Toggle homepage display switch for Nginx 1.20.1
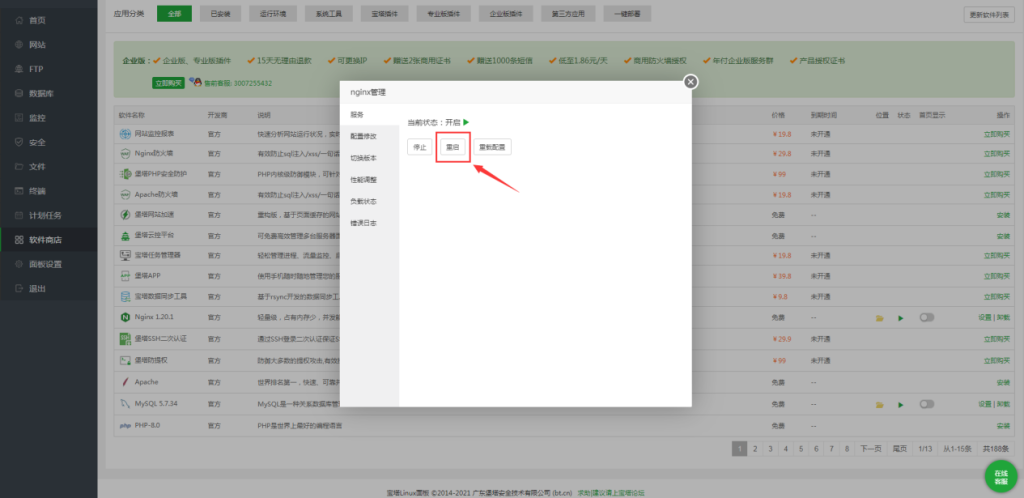The width and height of the screenshot is (1024, 498). (x=927, y=317)
